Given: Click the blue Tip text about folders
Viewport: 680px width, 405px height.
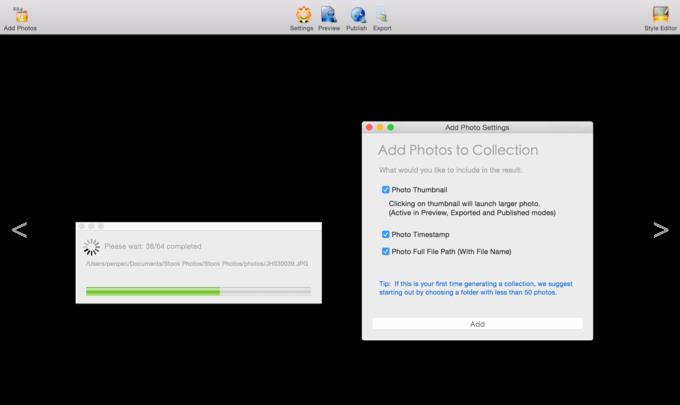Looking at the screenshot, I should (x=476, y=288).
